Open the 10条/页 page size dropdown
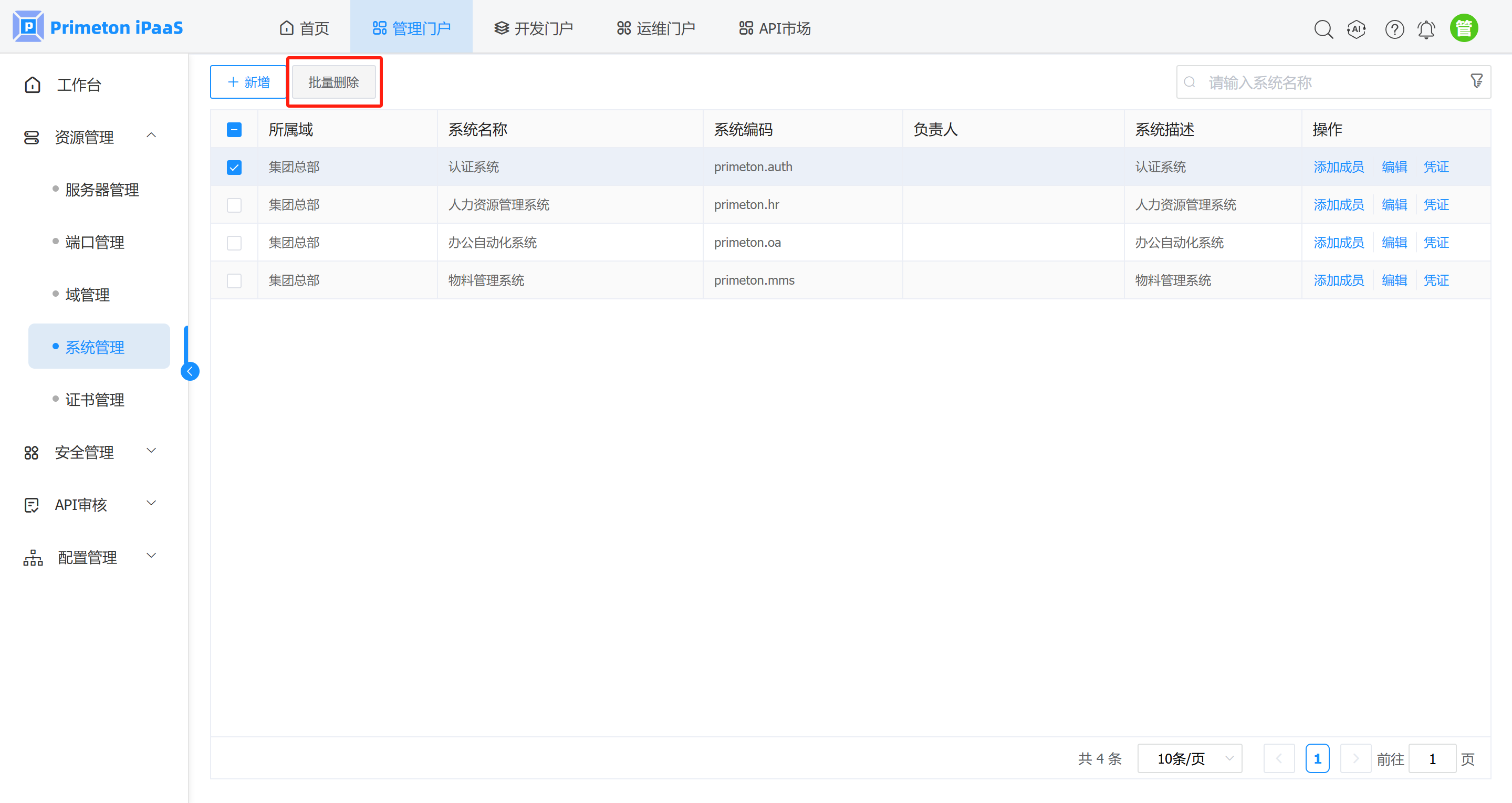 tap(1189, 758)
